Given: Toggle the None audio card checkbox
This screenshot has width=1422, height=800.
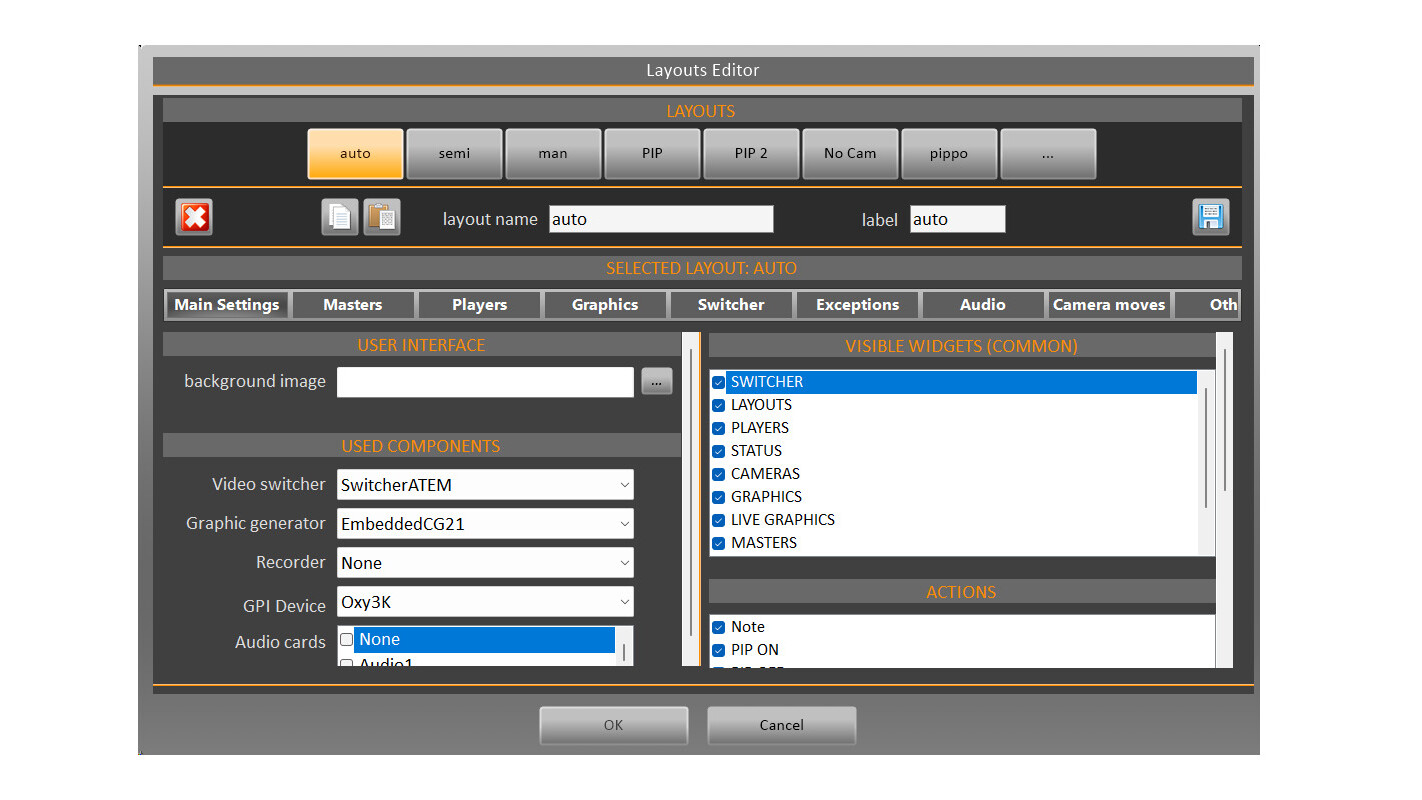Looking at the screenshot, I should pos(346,640).
